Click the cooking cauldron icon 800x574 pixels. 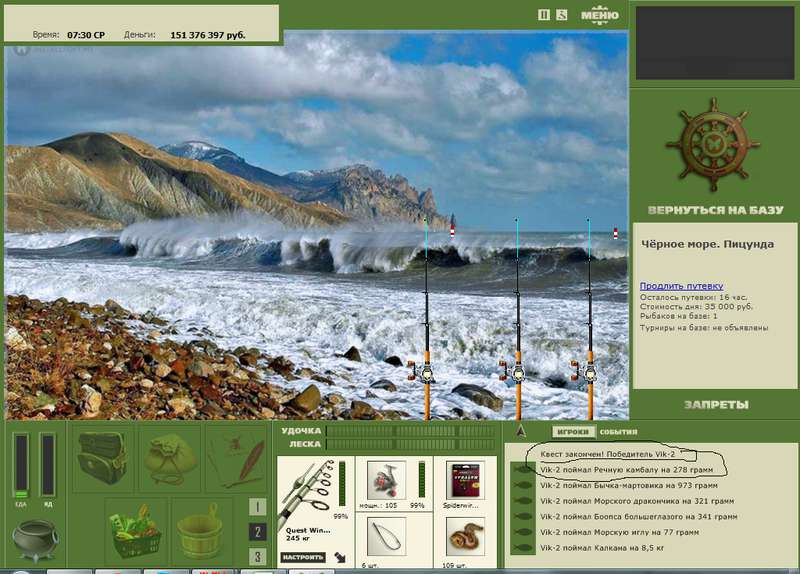tap(34, 539)
